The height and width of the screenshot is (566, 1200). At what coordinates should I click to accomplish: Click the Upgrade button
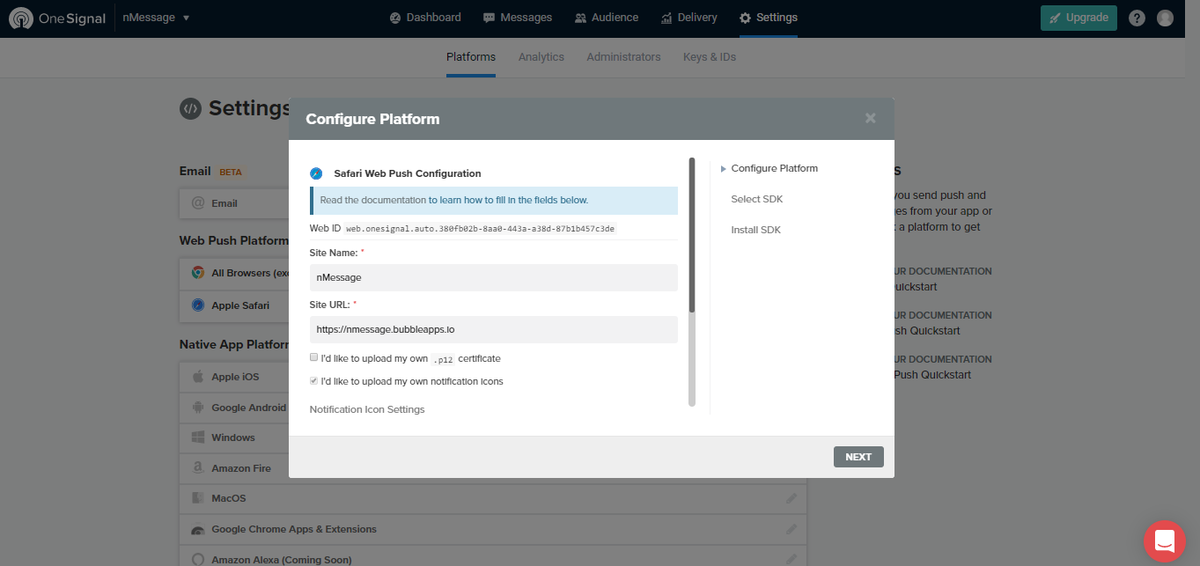(x=1078, y=18)
